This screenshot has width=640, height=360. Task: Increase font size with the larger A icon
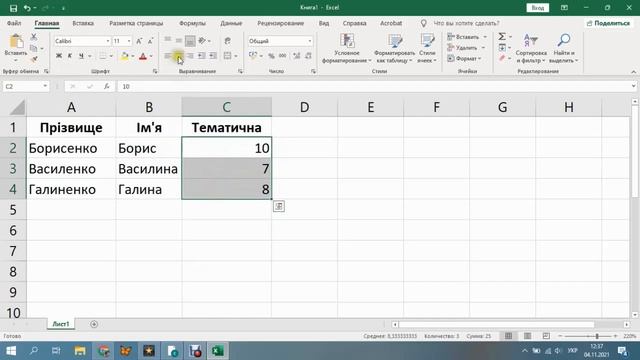139,41
